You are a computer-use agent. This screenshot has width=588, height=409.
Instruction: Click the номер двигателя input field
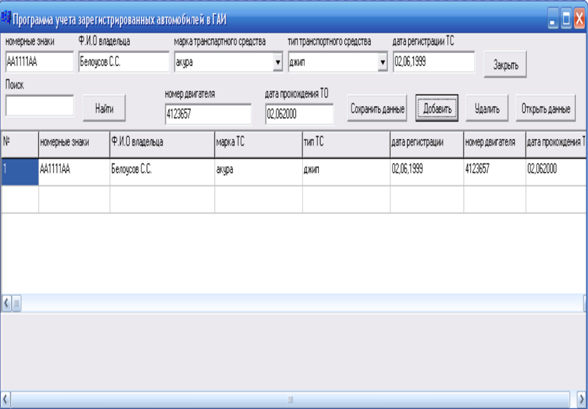coord(208,114)
